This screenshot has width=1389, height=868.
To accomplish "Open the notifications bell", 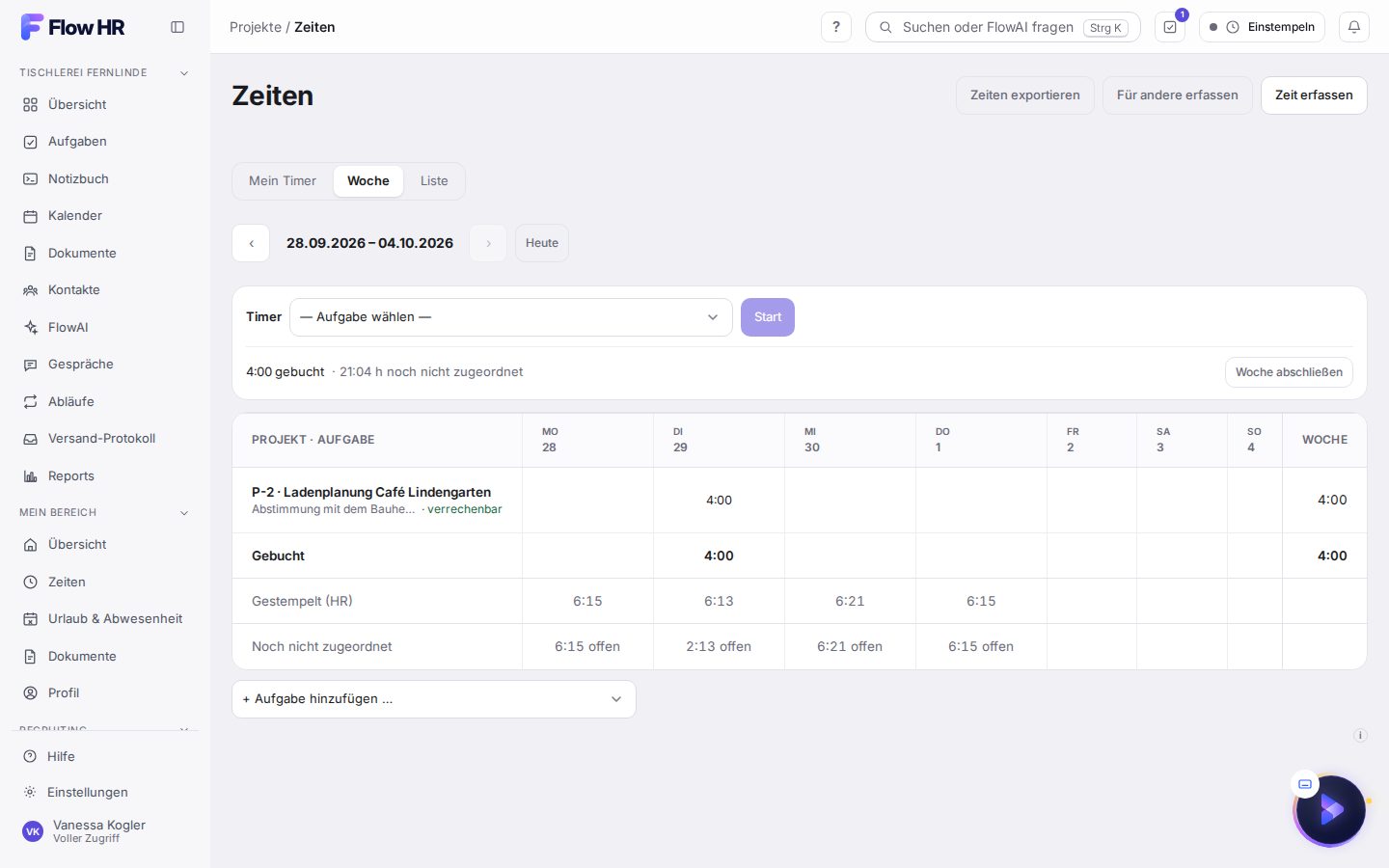I will (x=1354, y=27).
